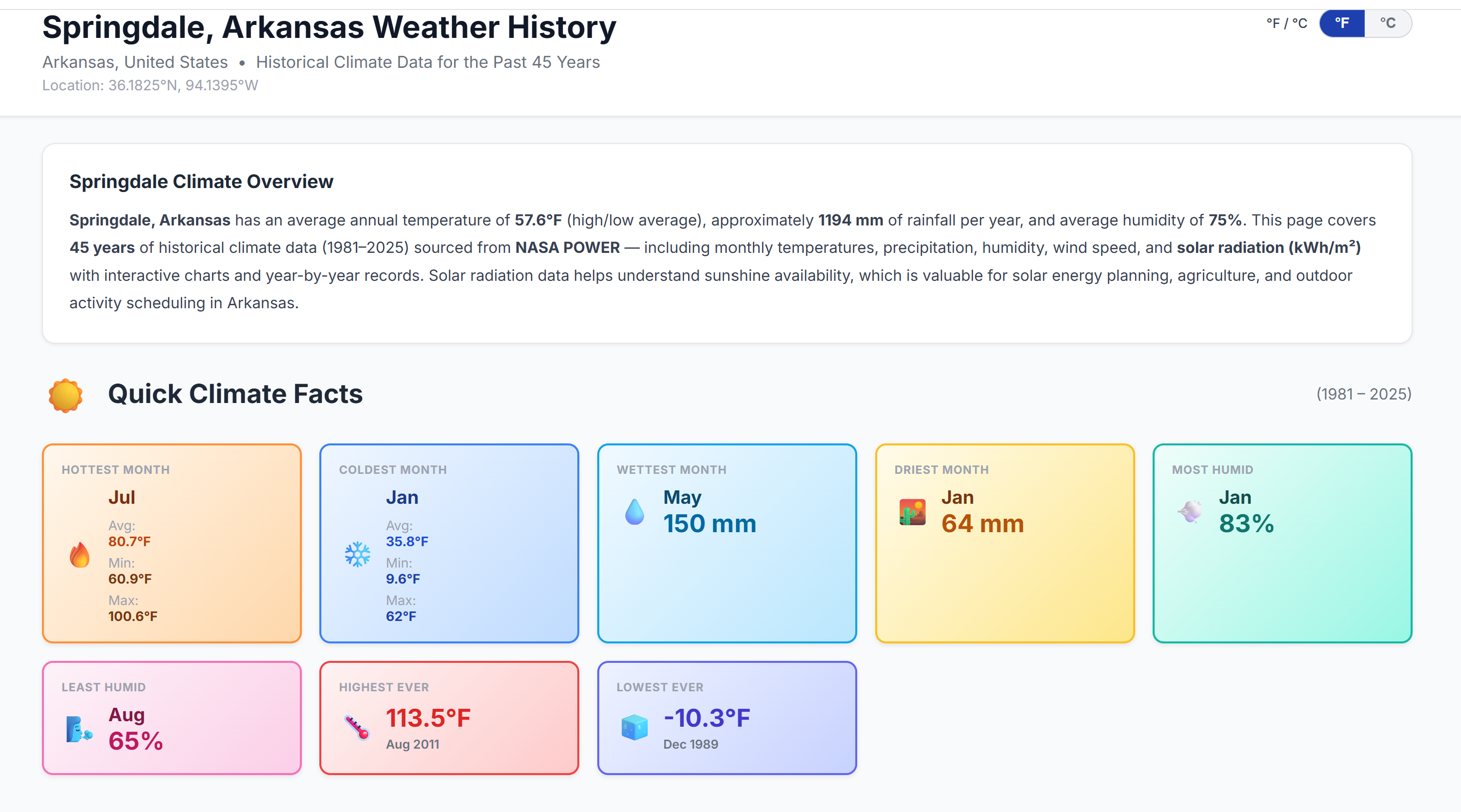The height and width of the screenshot is (812, 1461).
Task: Click the -10.3°F lowest ever value
Action: tap(707, 718)
